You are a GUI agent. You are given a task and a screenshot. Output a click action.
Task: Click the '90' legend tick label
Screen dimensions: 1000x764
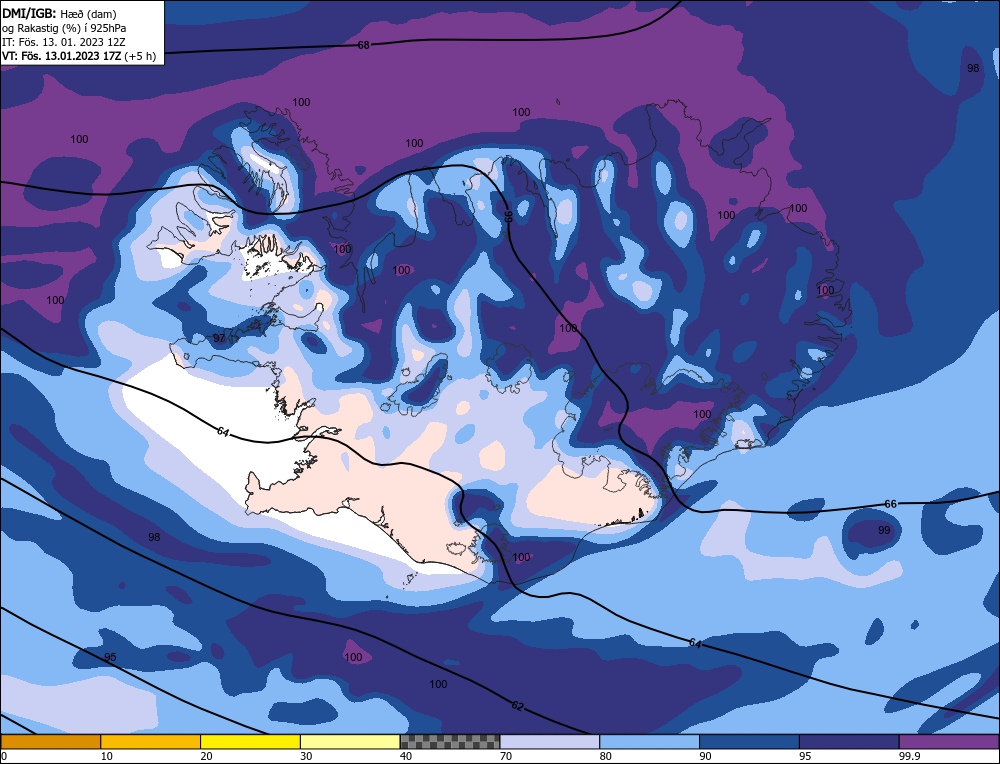coord(705,756)
